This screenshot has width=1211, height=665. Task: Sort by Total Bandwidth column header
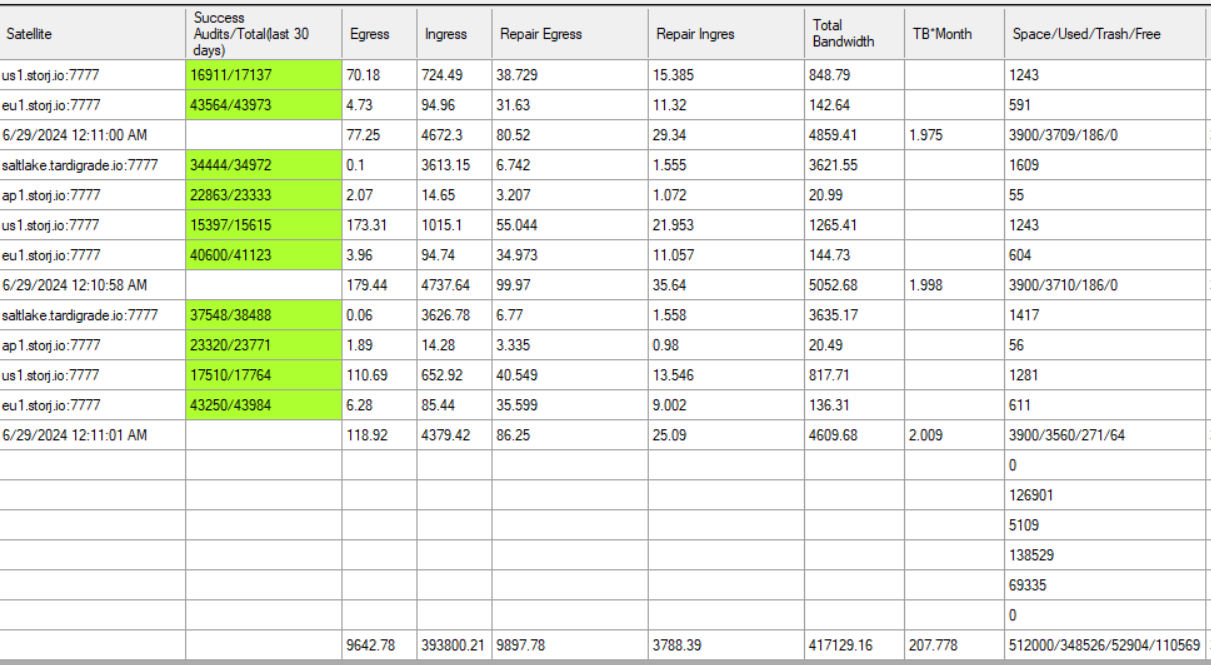[x=854, y=34]
